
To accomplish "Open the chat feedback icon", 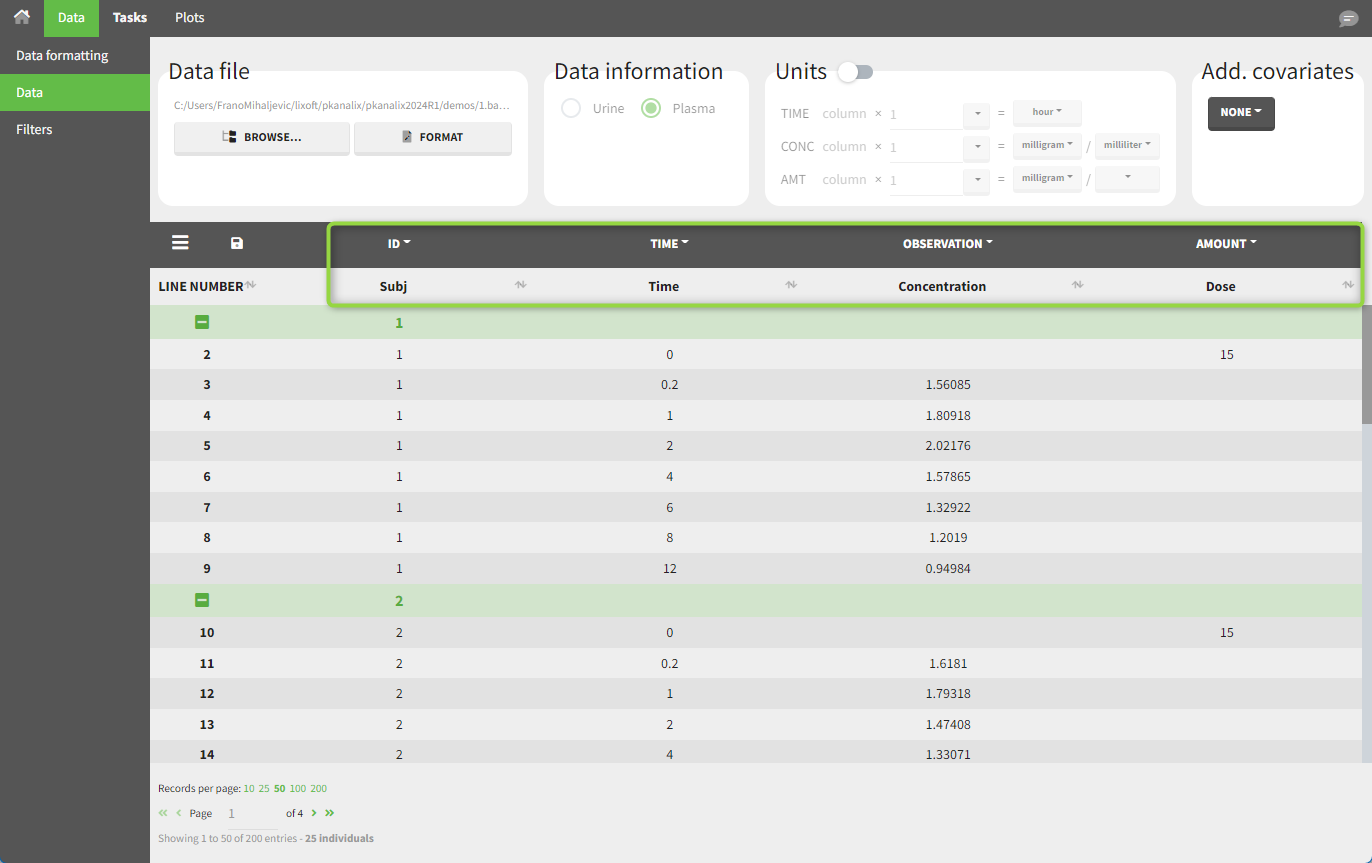I will click(x=1348, y=19).
